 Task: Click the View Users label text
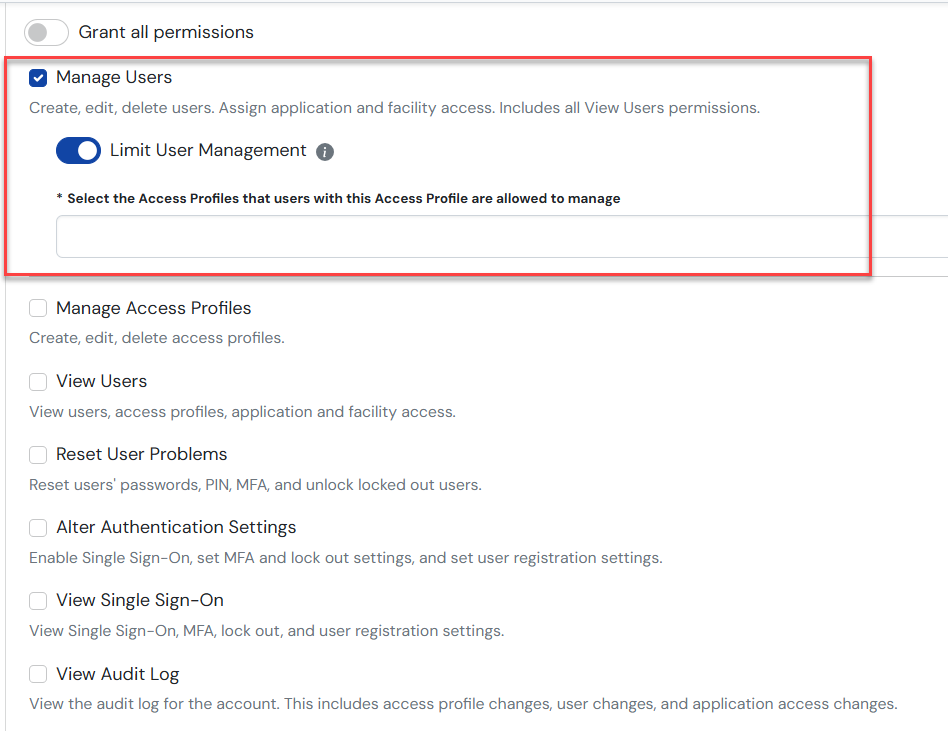click(101, 382)
